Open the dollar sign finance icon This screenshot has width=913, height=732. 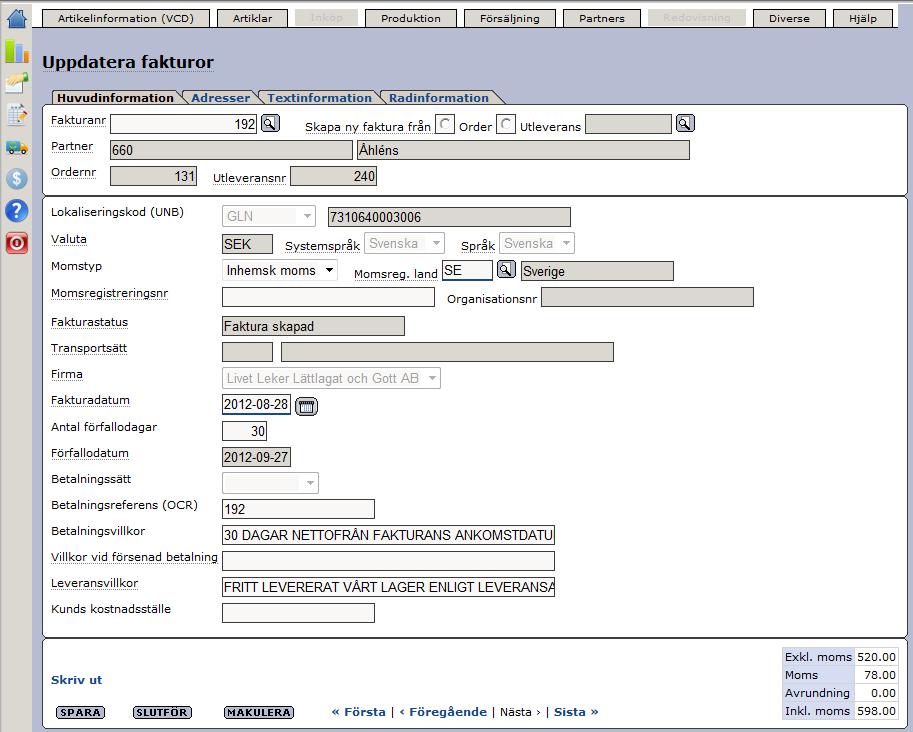pos(16,178)
